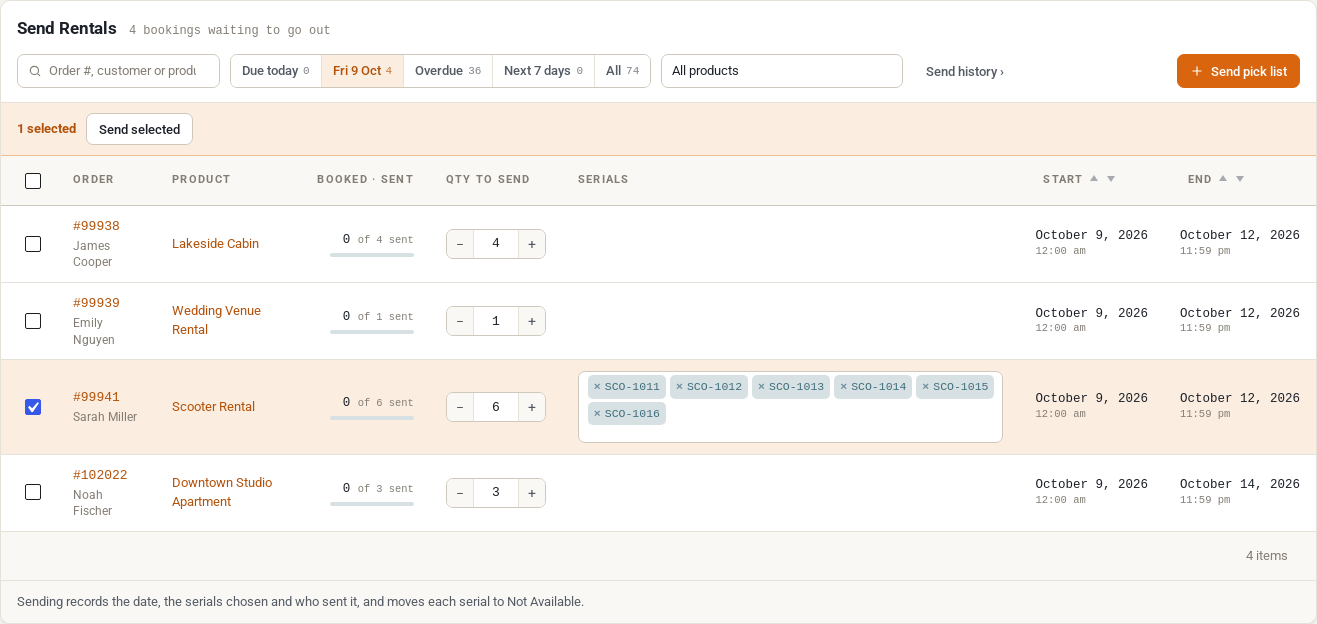Open Downtown Studio Apartment product page
Image resolution: width=1317 pixels, height=624 pixels.
coord(222,492)
